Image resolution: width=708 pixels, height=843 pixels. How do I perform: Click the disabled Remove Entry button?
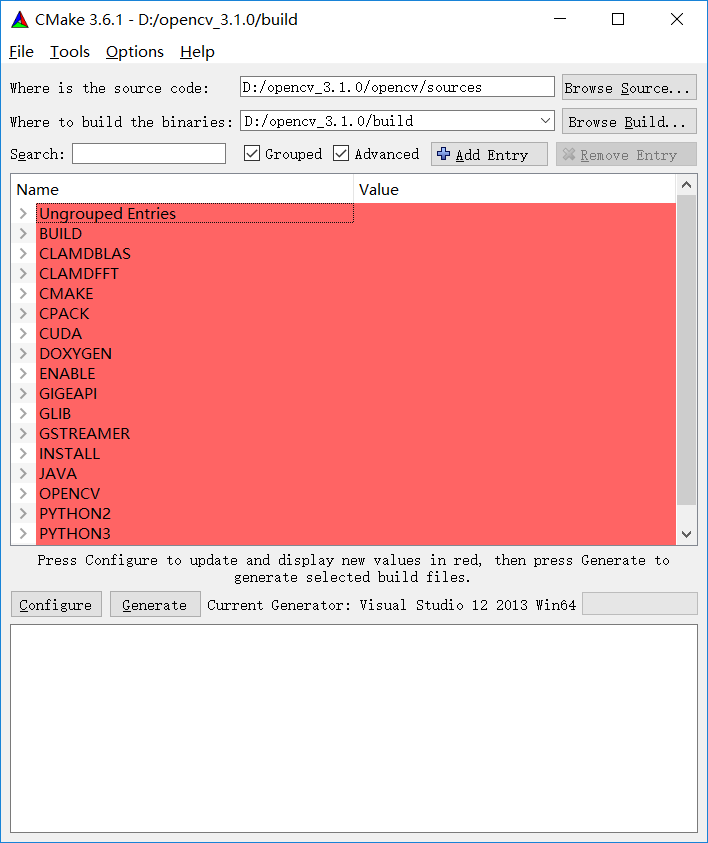pos(626,154)
